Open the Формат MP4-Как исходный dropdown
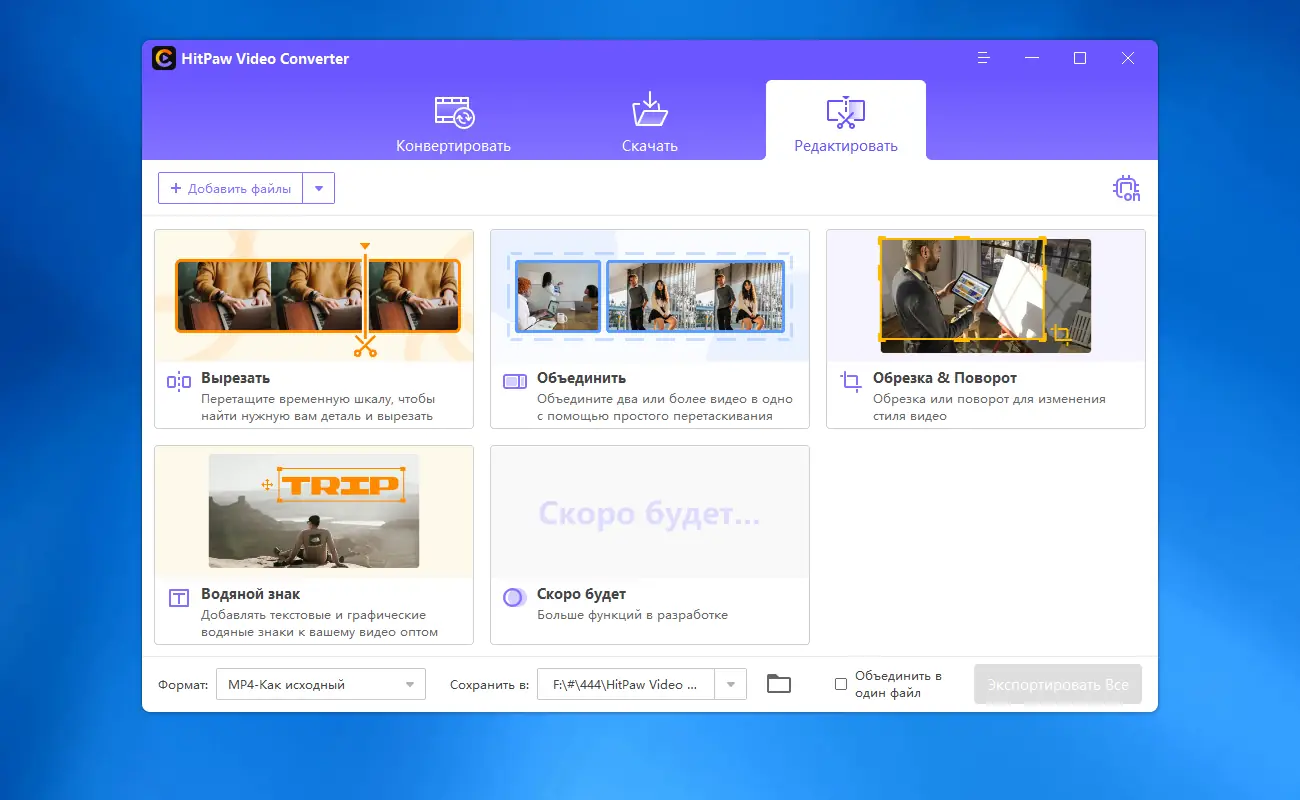This screenshot has height=800, width=1300. coord(321,684)
